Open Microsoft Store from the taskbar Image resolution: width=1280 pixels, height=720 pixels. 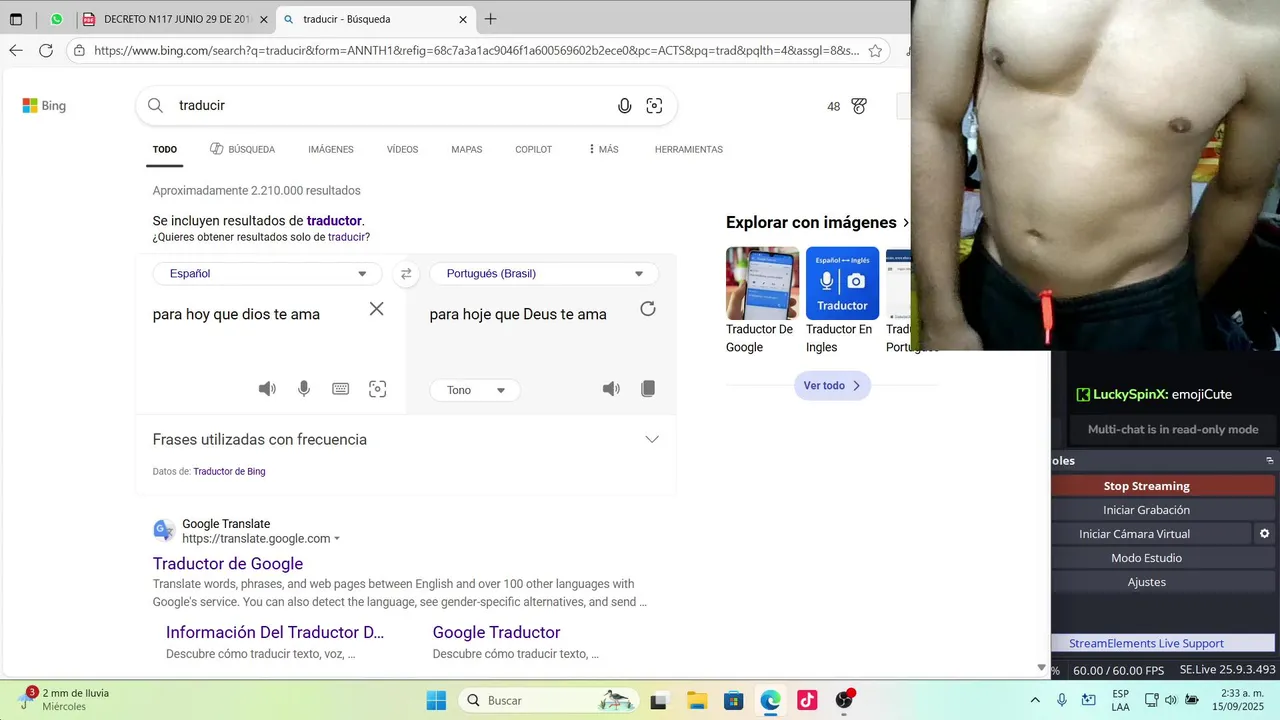(733, 700)
